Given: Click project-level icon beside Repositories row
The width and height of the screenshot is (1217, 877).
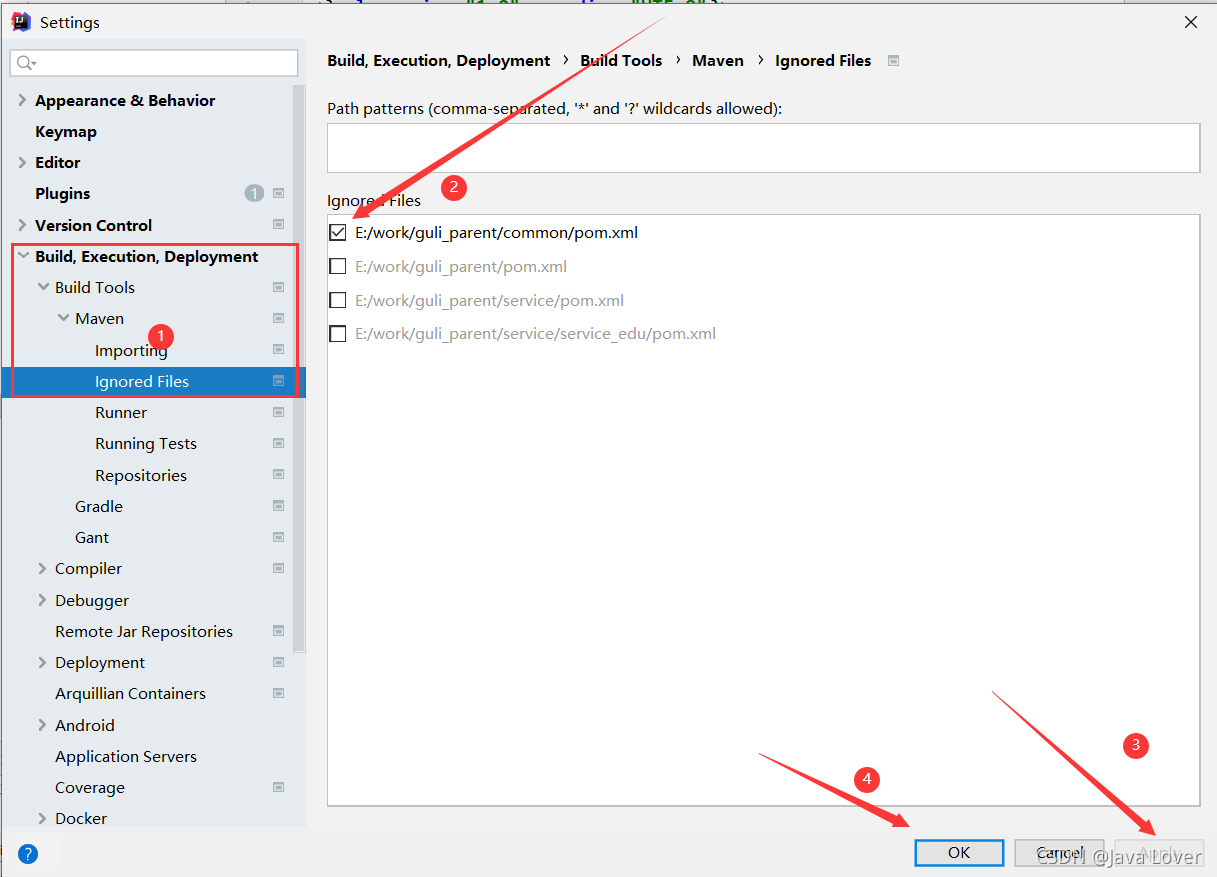Looking at the screenshot, I should 279,475.
